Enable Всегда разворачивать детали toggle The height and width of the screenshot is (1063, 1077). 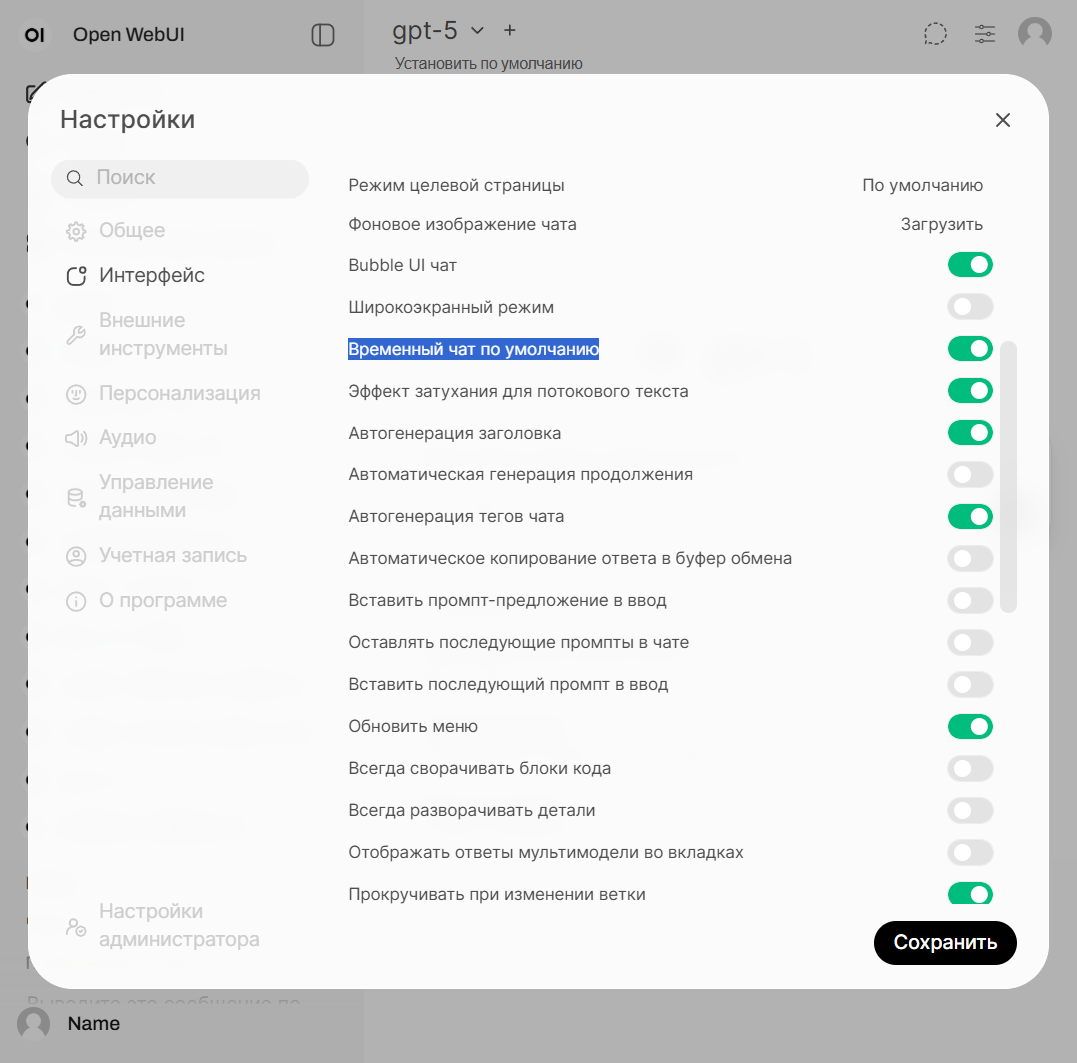click(970, 810)
